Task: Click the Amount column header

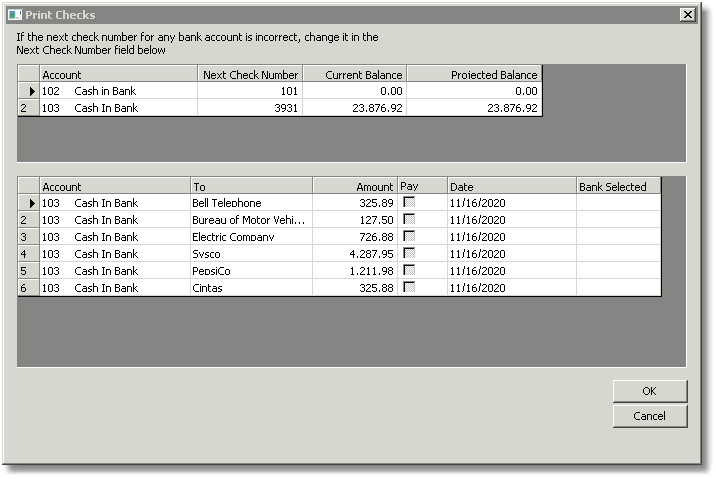Action: pyautogui.click(x=355, y=186)
